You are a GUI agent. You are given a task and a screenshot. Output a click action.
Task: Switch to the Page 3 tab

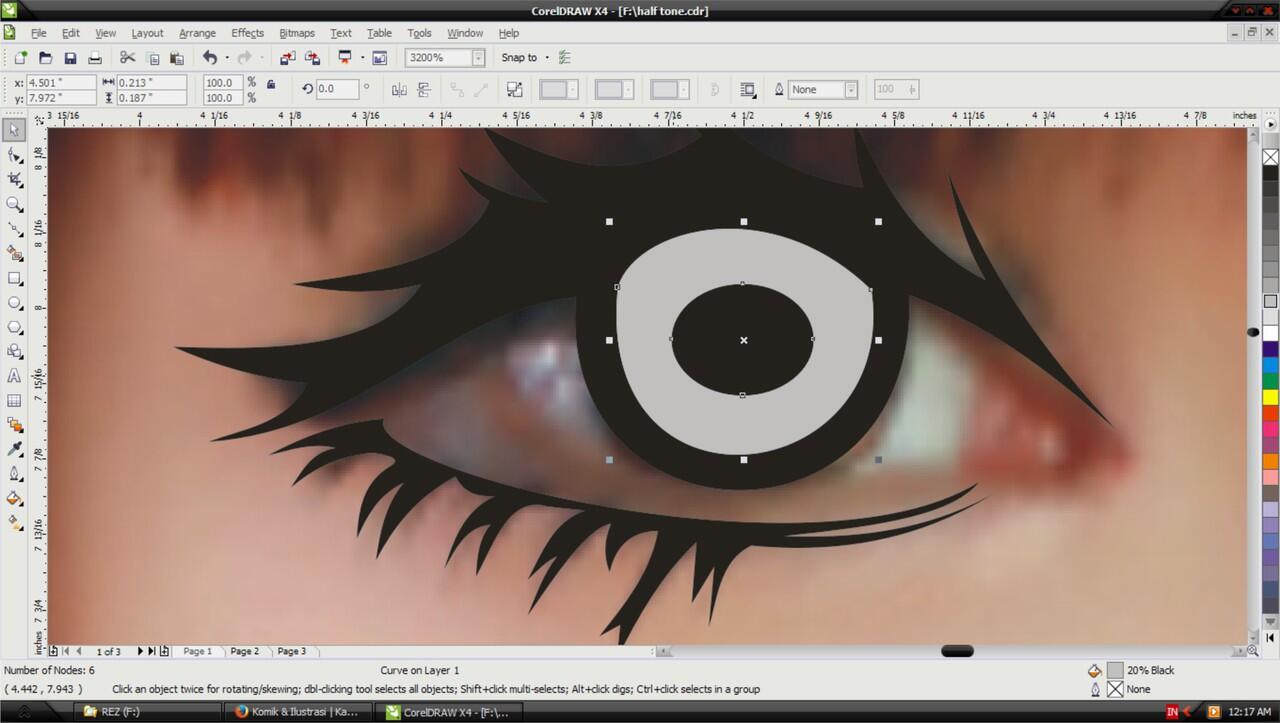[291, 651]
